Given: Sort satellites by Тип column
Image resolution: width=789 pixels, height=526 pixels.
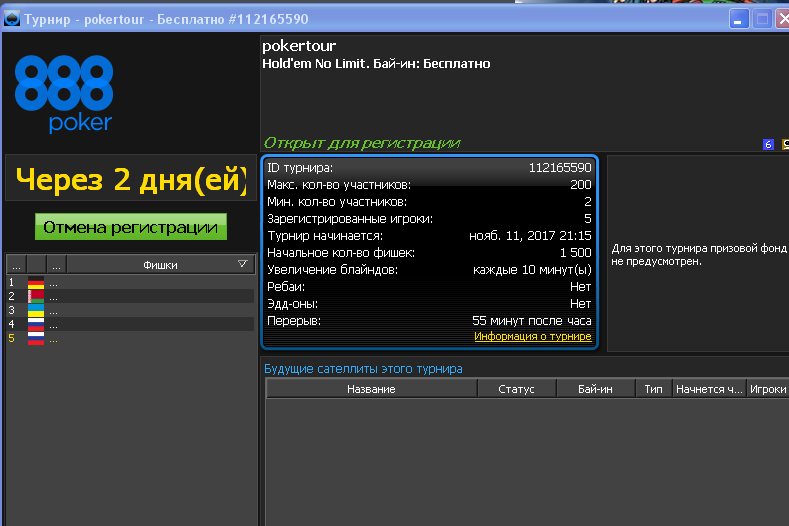Looking at the screenshot, I should (654, 389).
